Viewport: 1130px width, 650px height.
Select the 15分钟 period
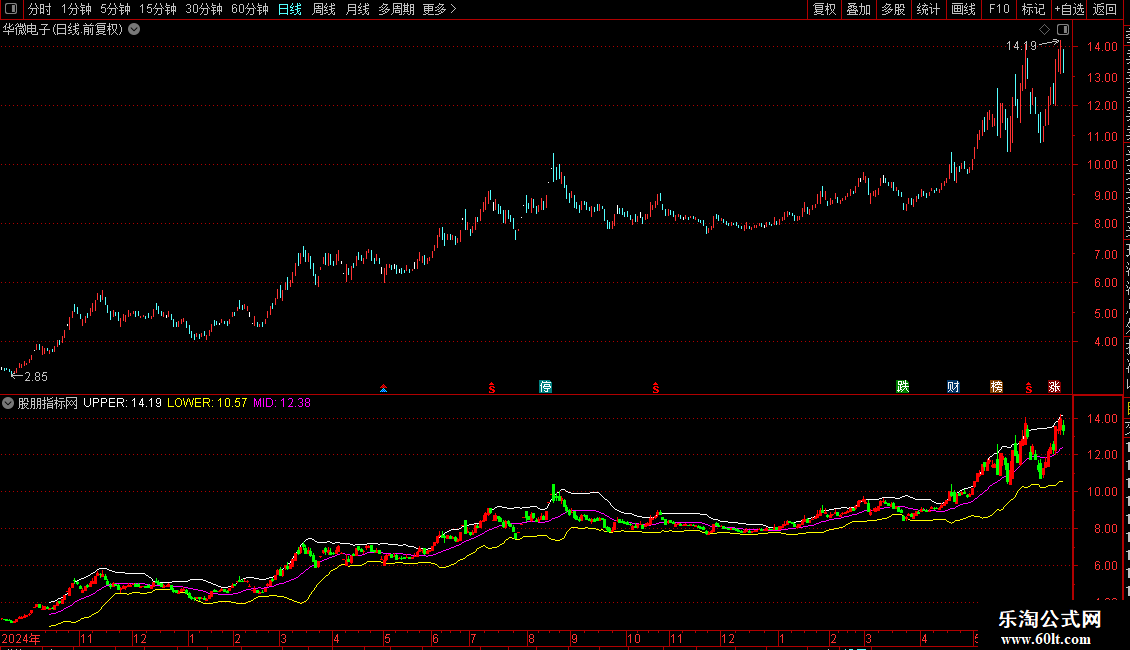(158, 9)
